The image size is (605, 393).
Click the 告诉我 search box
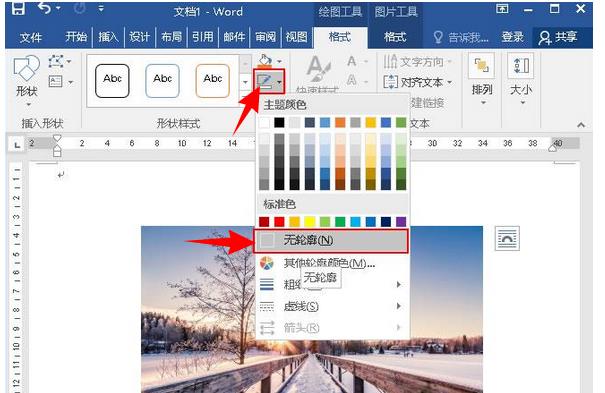[461, 37]
